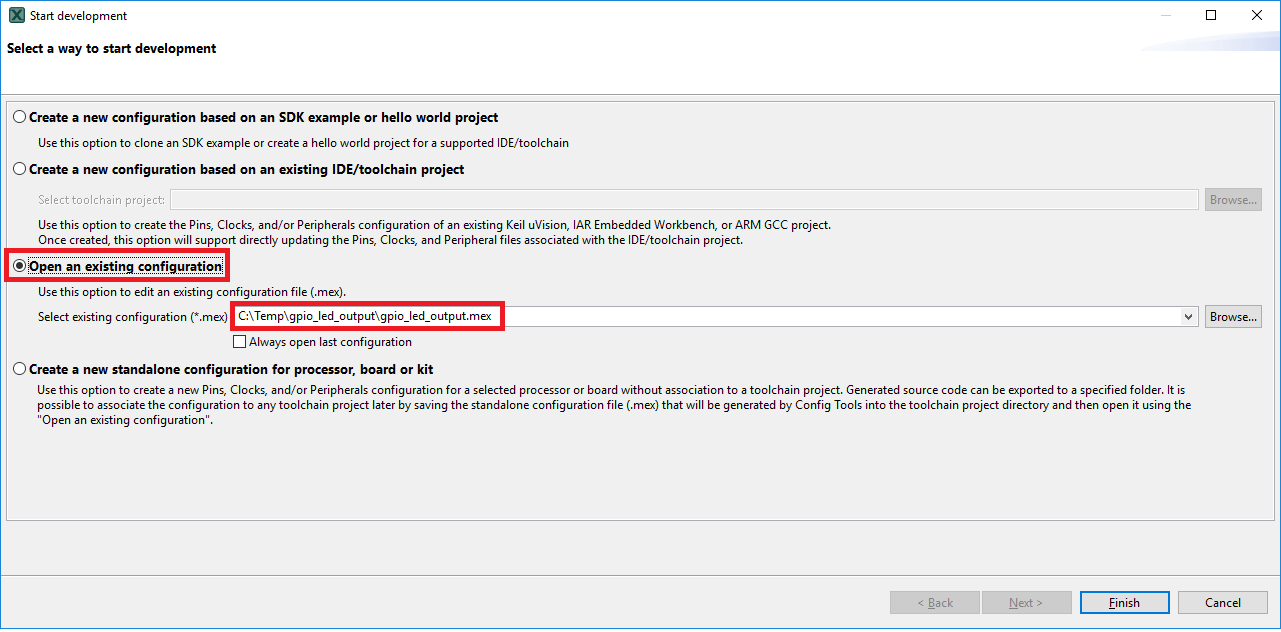Enable the Always open last configuration checkbox
This screenshot has width=1281, height=632.
[x=240, y=342]
